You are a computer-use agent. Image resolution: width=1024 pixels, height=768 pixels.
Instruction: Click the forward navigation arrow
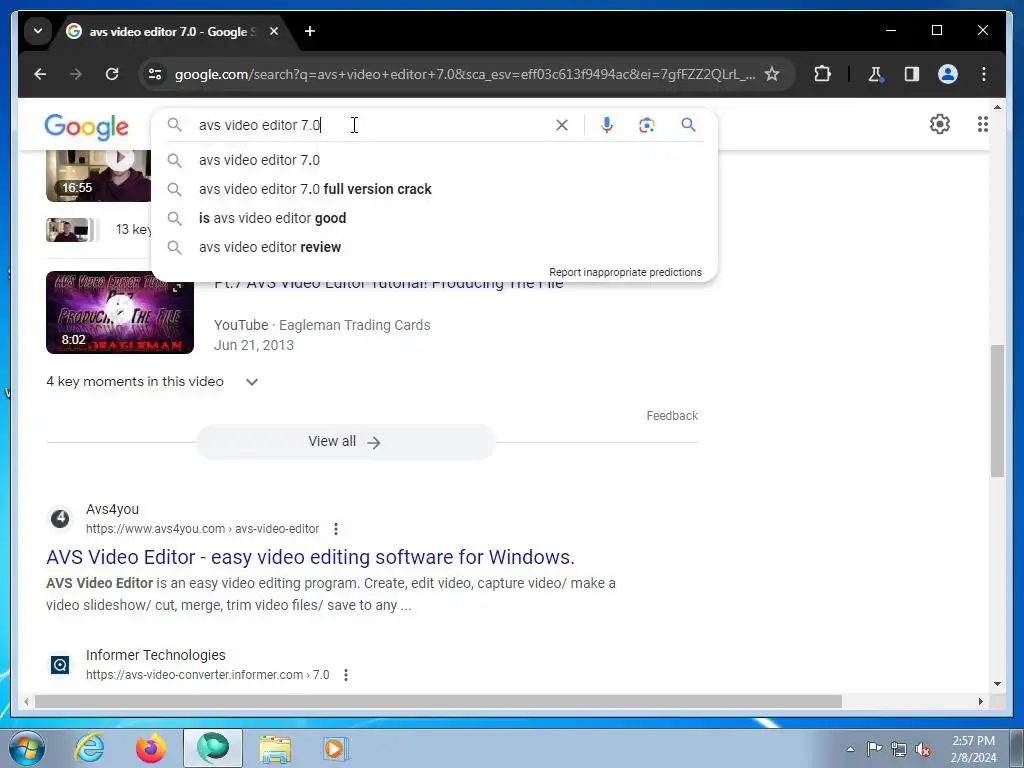click(76, 74)
